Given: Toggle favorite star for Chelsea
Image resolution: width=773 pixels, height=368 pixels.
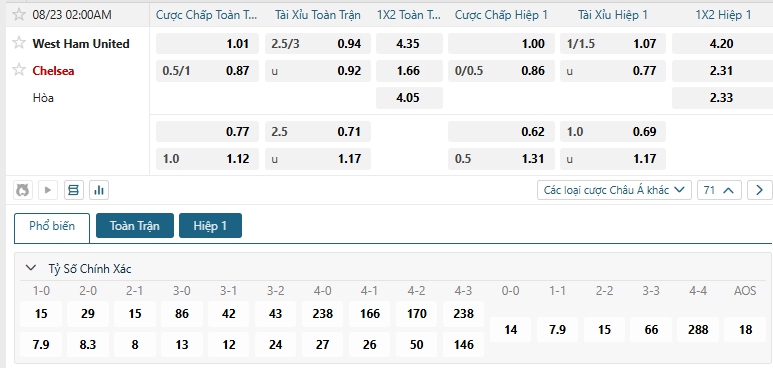Looking at the screenshot, I should click(19, 70).
